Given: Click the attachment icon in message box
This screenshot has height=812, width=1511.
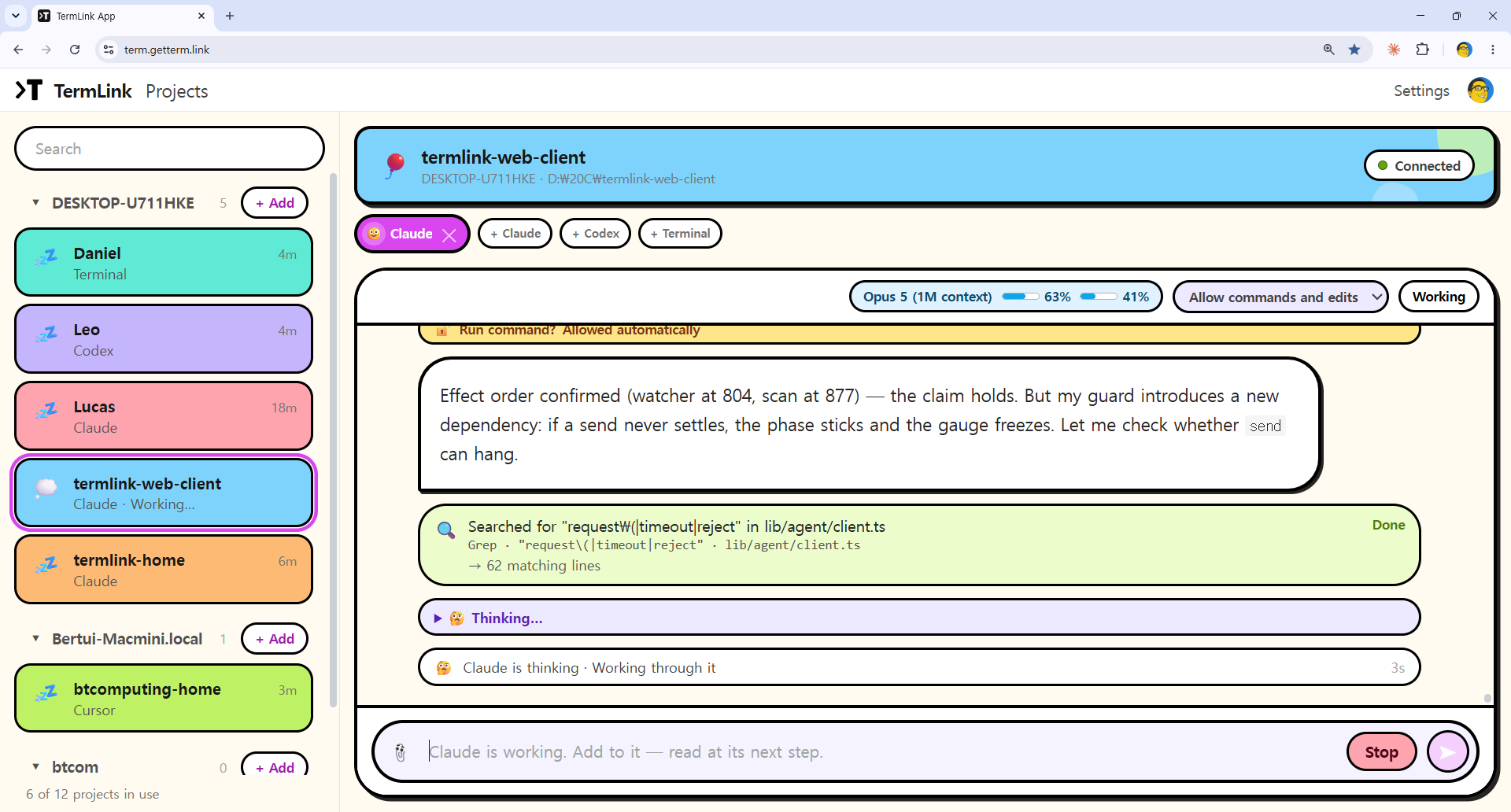Looking at the screenshot, I should click(401, 752).
